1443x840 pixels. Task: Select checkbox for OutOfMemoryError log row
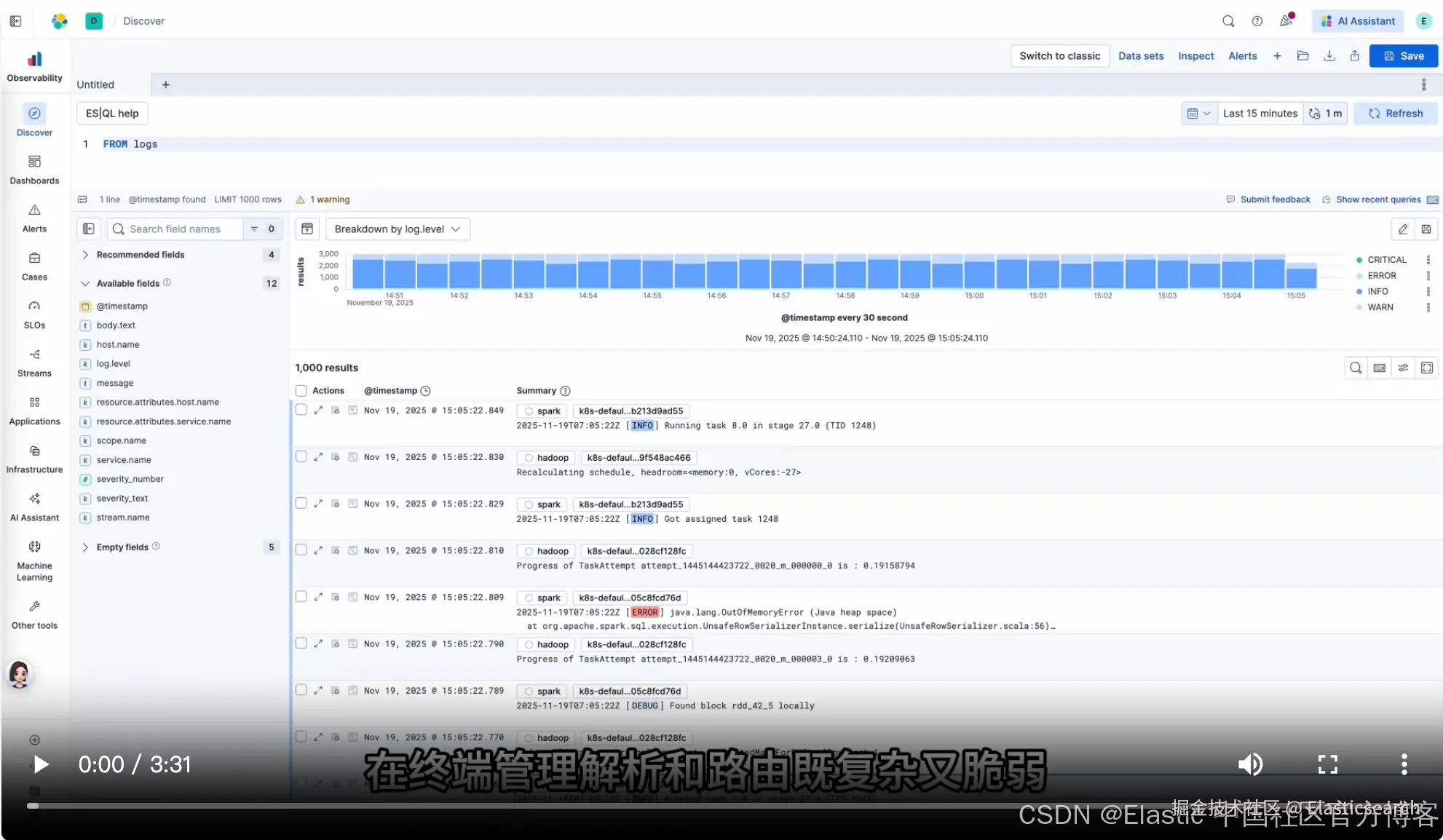point(301,597)
